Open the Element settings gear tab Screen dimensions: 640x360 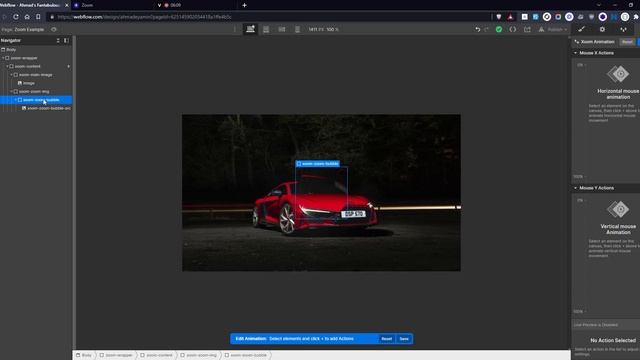(x=602, y=29)
